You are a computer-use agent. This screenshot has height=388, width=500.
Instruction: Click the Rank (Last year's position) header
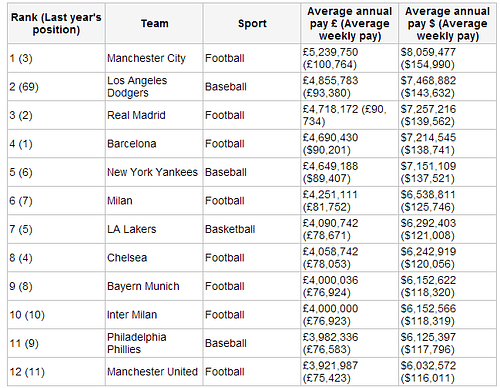[56, 23]
